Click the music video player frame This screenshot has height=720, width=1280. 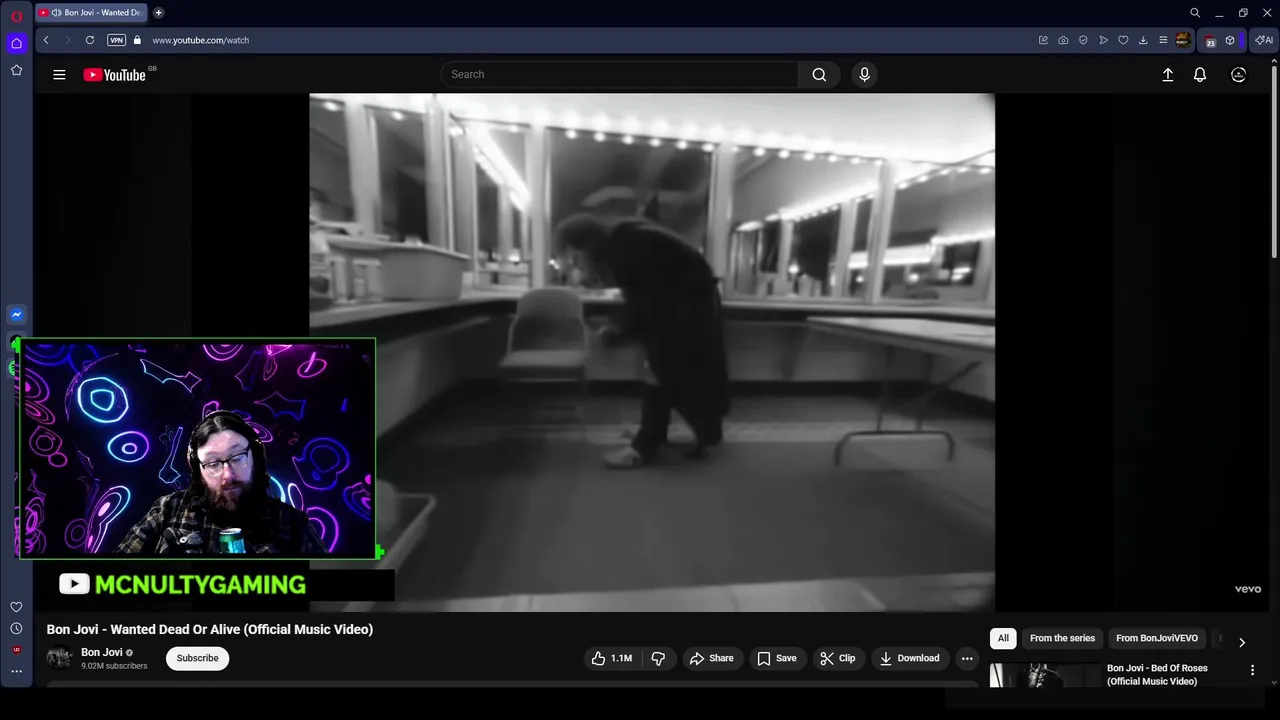[652, 352]
